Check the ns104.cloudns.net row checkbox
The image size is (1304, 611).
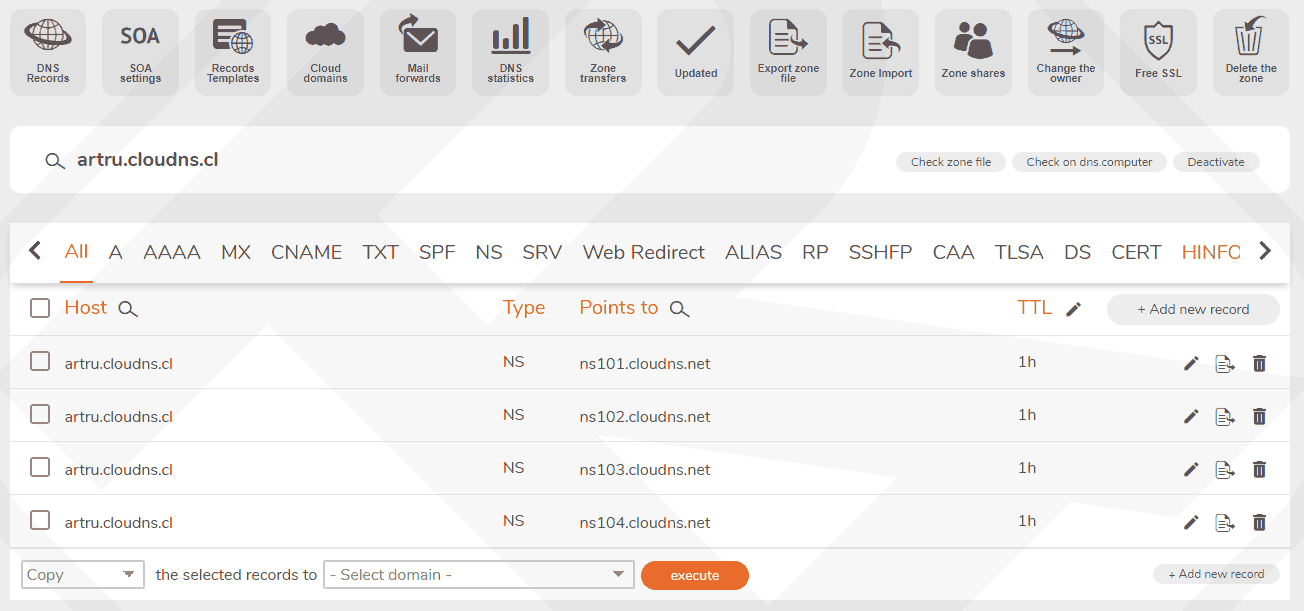point(40,520)
